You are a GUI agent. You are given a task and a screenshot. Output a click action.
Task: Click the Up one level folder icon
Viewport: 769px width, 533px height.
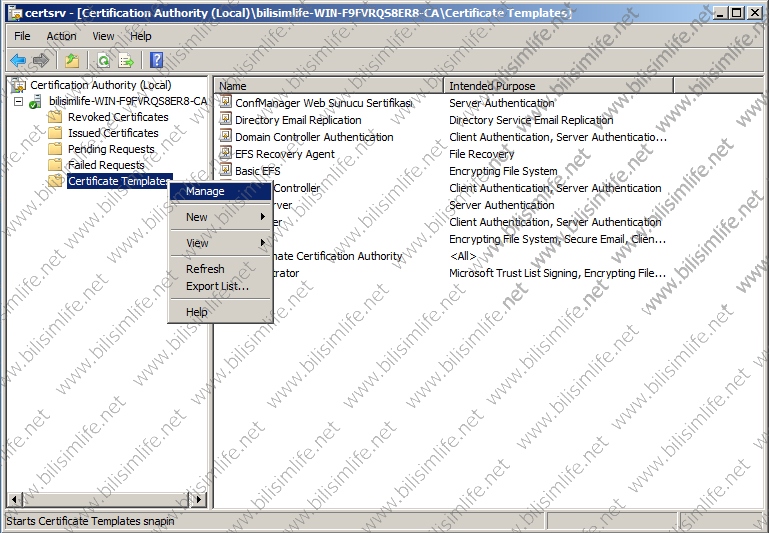(72, 61)
